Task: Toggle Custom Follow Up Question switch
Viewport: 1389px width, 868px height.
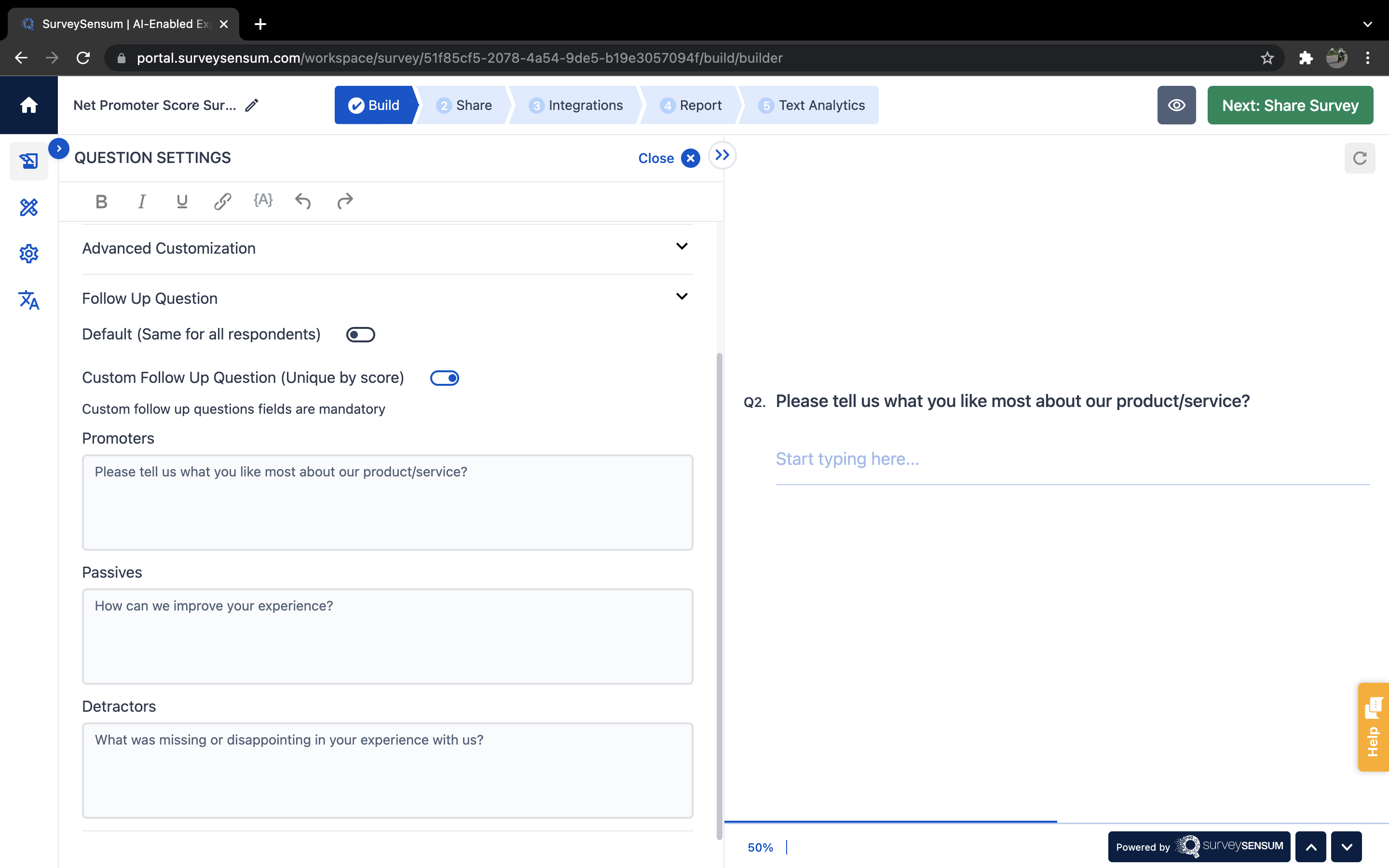Action: 444,378
